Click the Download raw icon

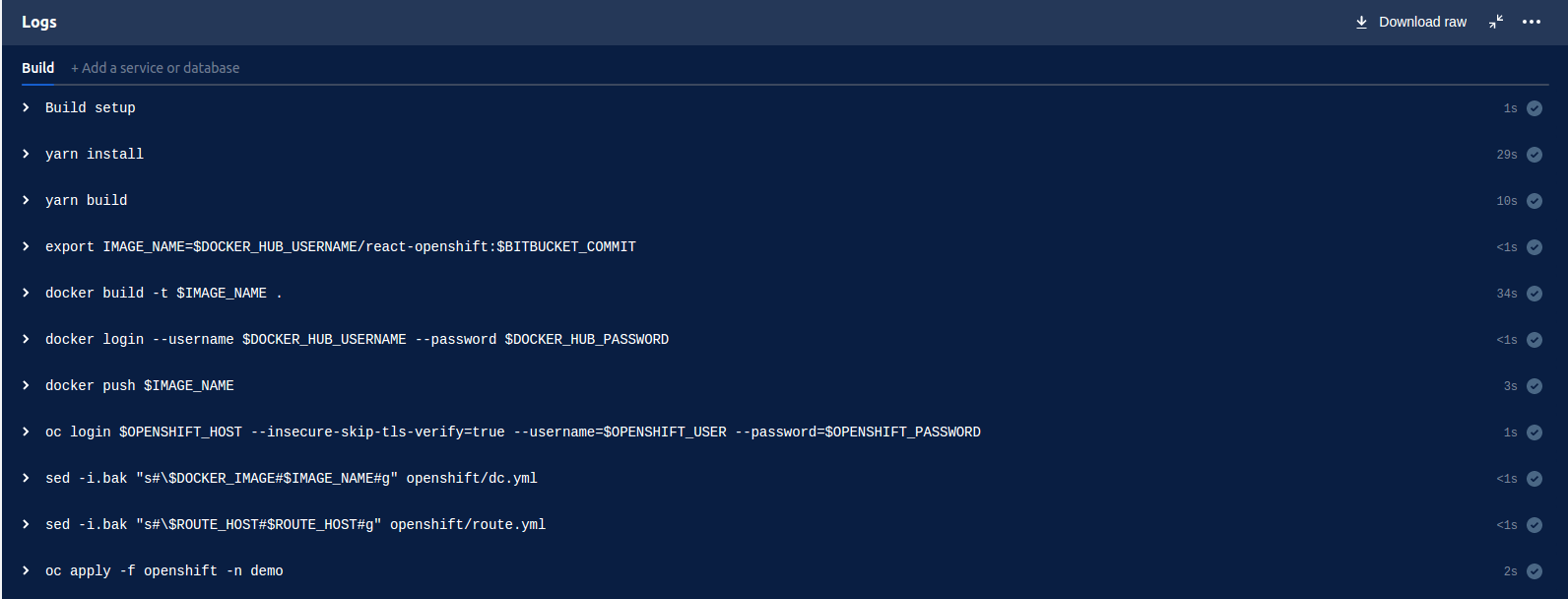(x=1361, y=22)
